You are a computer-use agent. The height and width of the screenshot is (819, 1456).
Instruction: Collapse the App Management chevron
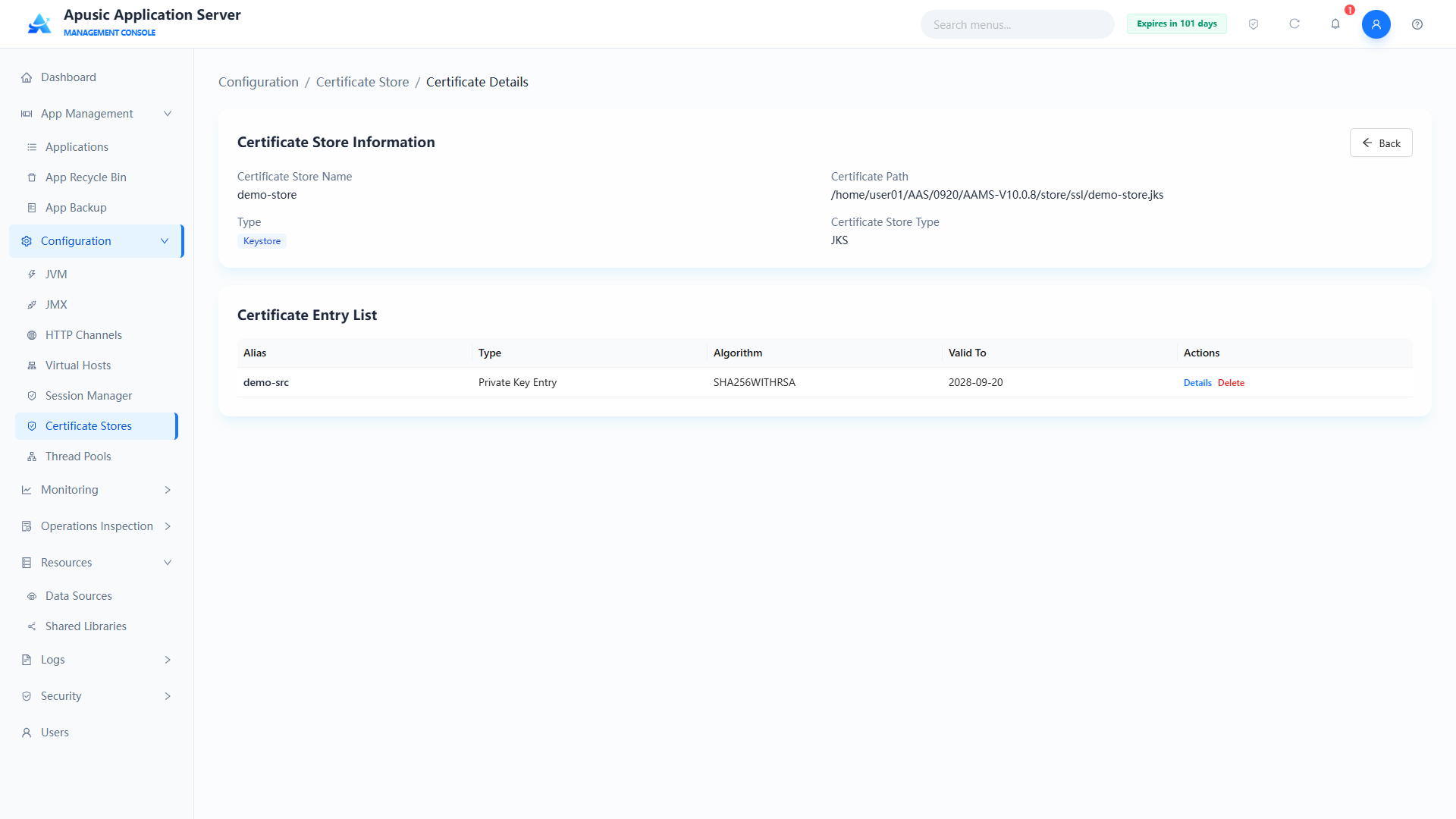tap(168, 114)
